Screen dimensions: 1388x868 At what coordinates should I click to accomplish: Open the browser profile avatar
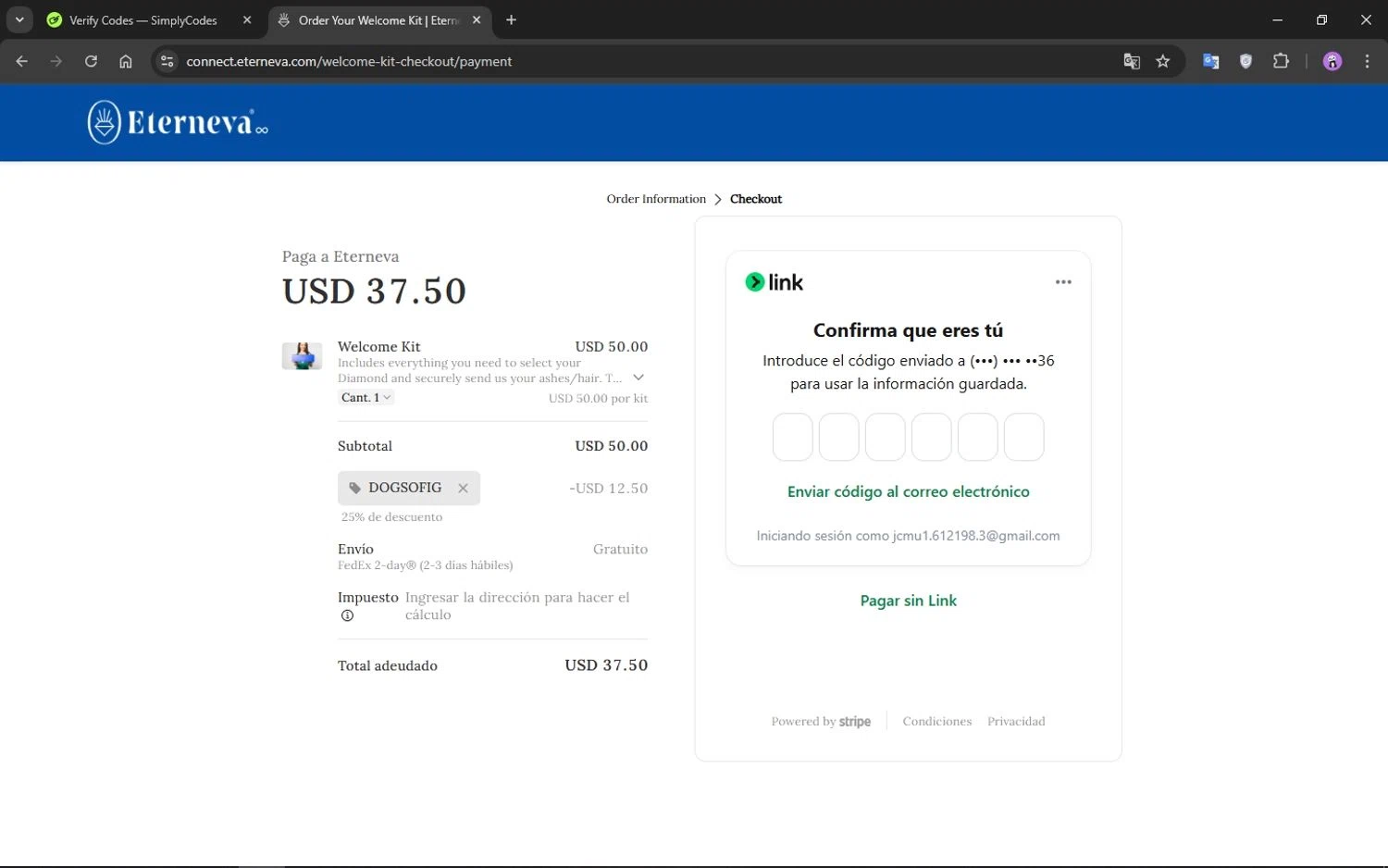pyautogui.click(x=1332, y=61)
